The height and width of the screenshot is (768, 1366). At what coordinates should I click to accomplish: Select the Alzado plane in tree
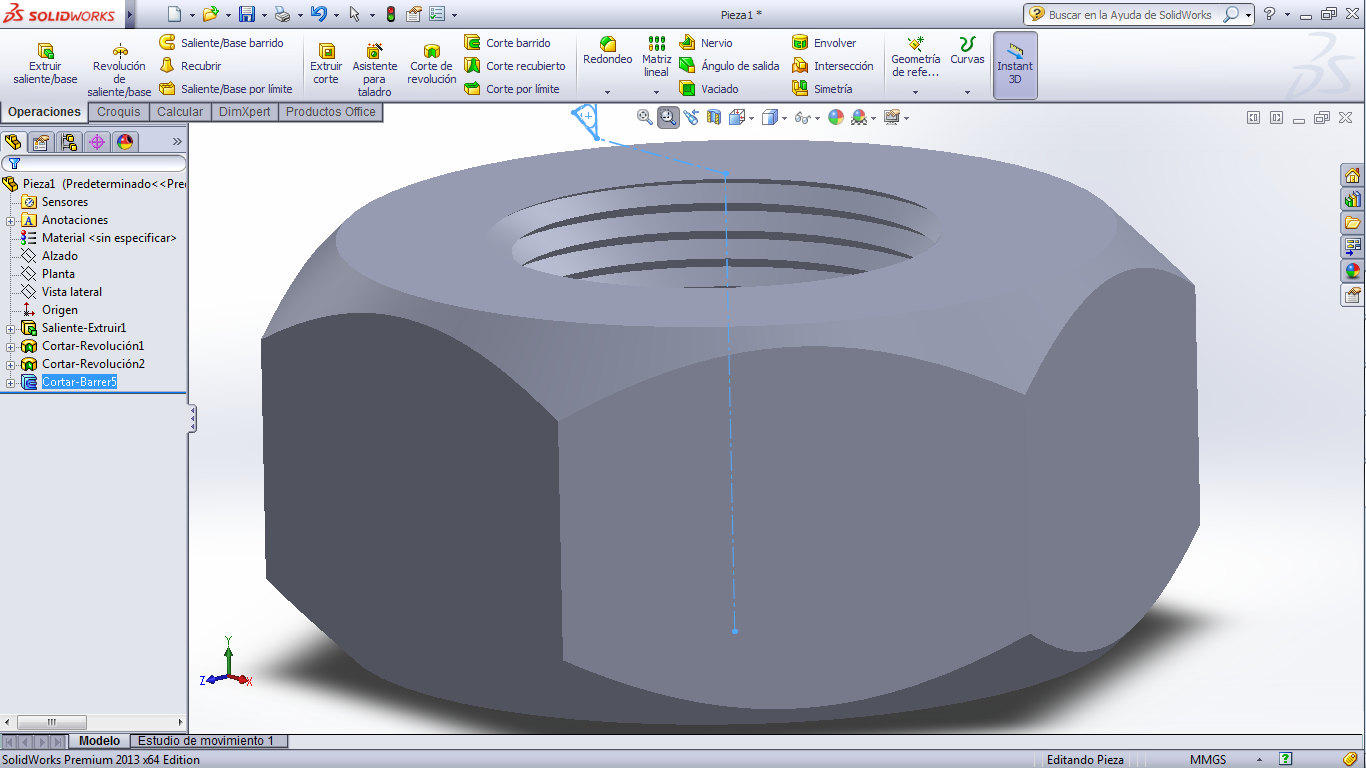point(59,256)
